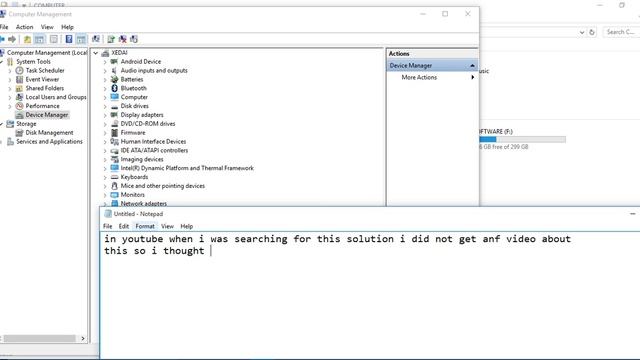
Task: Expand Task Scheduler in left tree
Action: 10,71
